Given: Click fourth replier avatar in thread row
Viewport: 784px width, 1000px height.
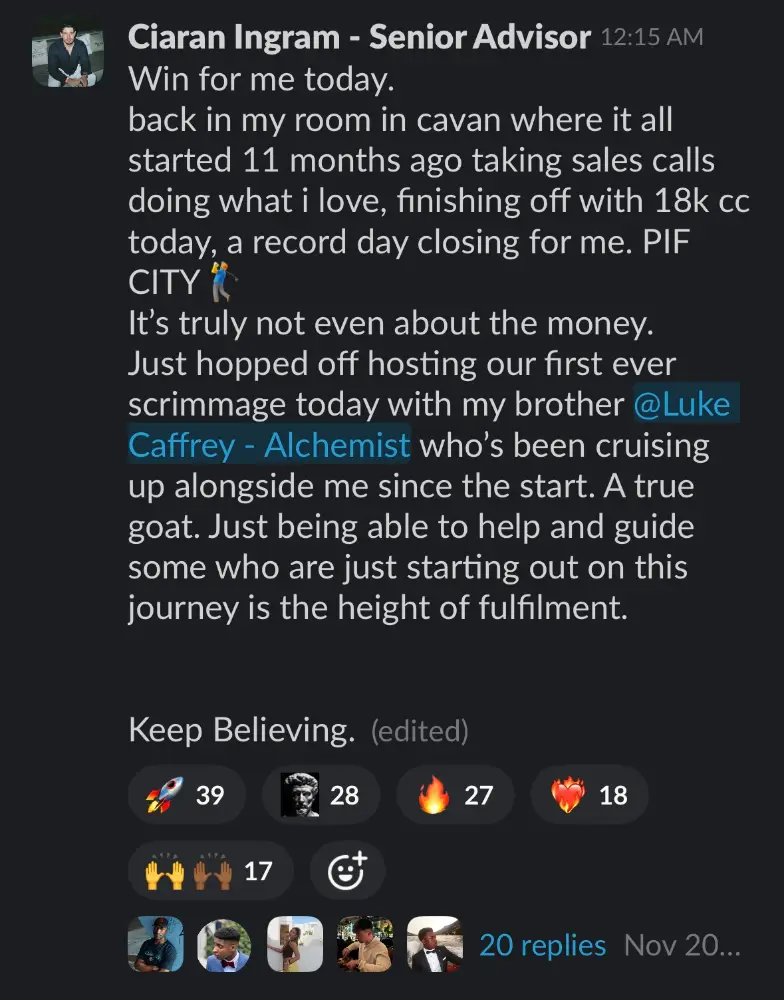Looking at the screenshot, I should [x=365, y=945].
